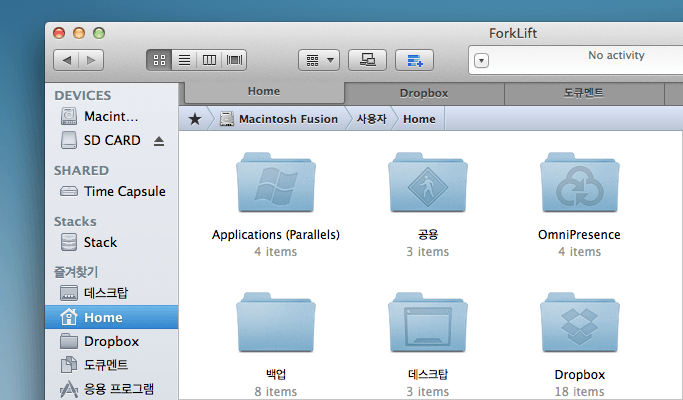The width and height of the screenshot is (683, 400).
Task: Select Home in the path bar
Action: (419, 119)
